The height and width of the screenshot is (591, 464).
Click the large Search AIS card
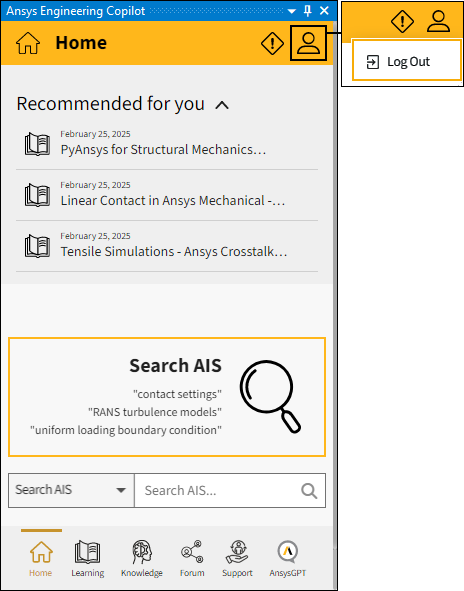[x=167, y=397]
